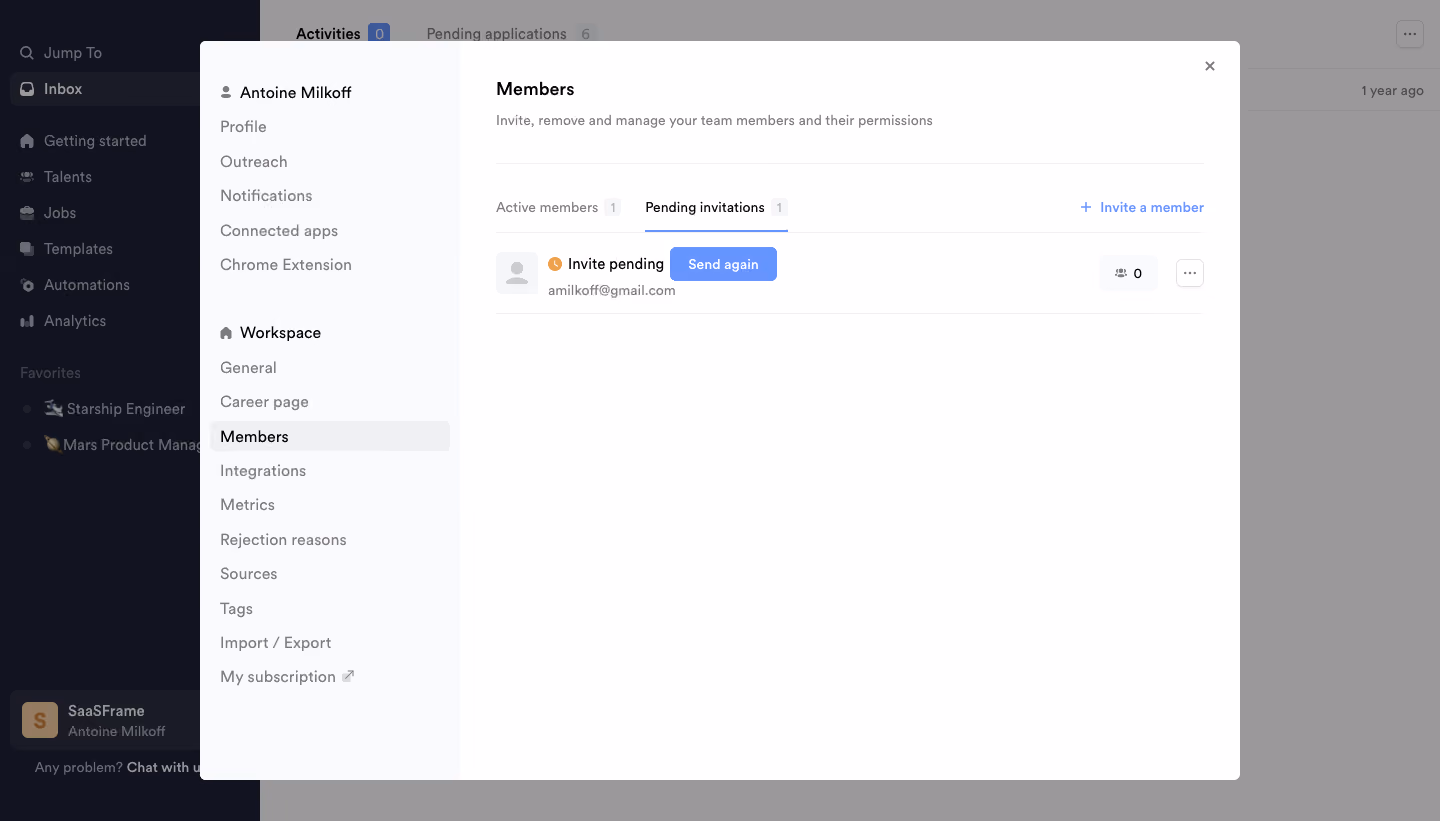
Task: Click the user icon beside Antoine Milkoff
Action: 226,93
